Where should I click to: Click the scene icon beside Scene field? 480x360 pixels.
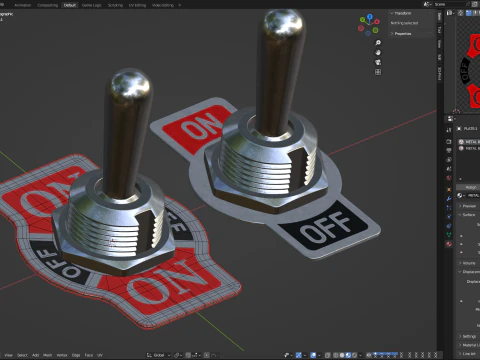(x=427, y=4)
